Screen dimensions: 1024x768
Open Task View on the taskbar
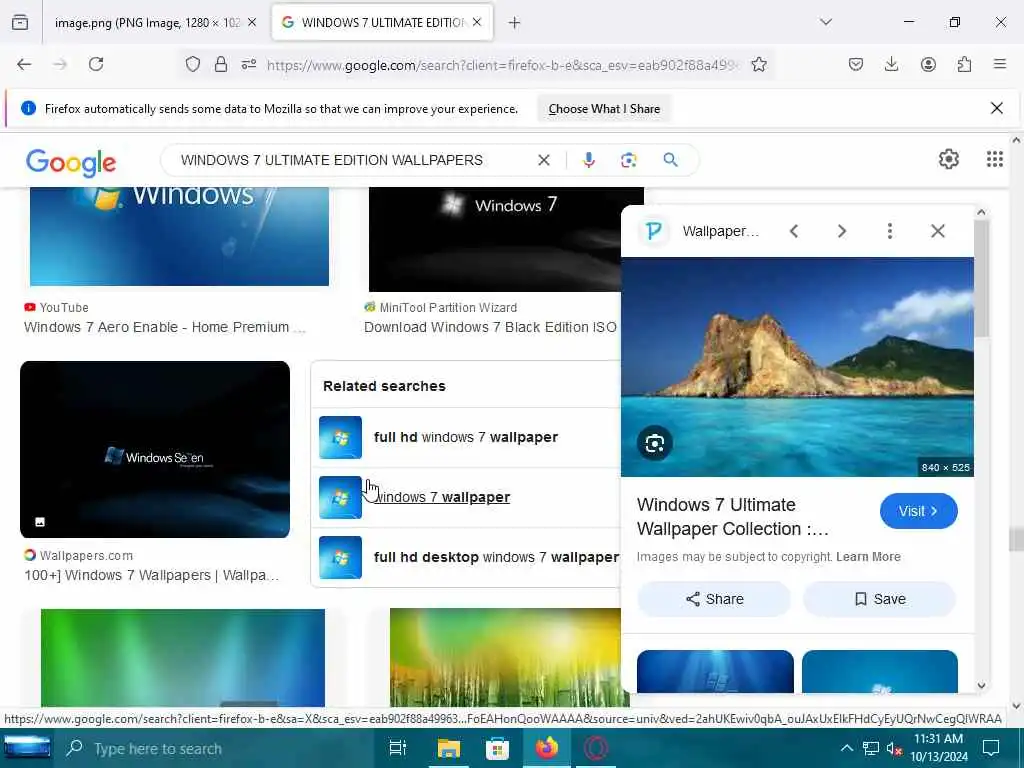click(397, 748)
